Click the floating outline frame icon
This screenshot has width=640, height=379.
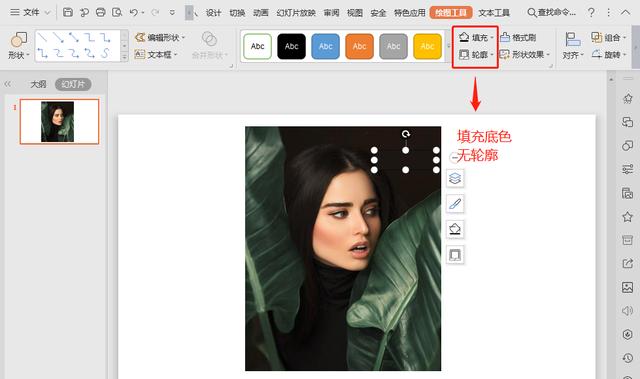point(455,255)
